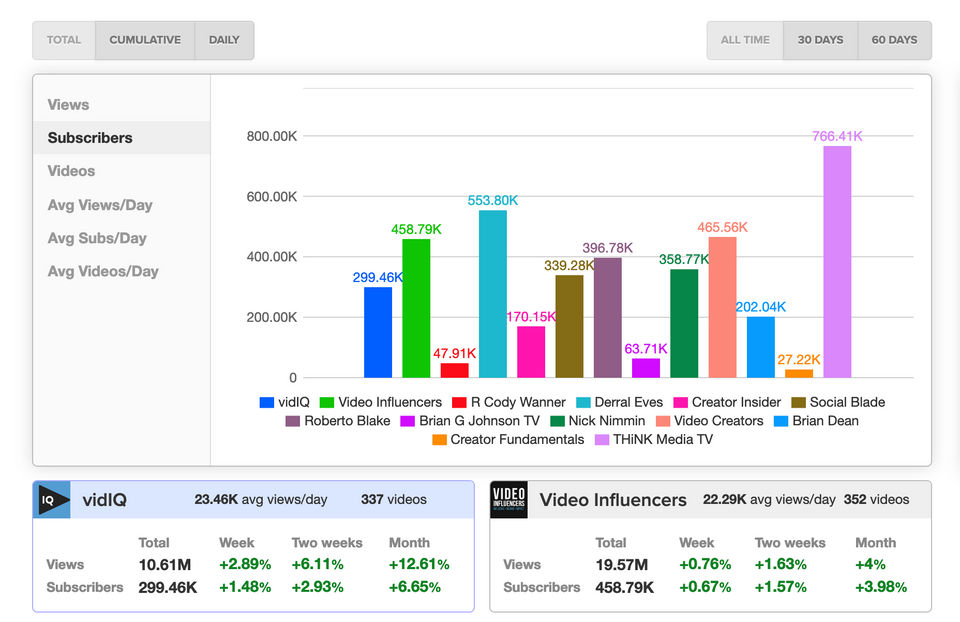The image size is (960, 622).
Task: Toggle Derral Eves teal legend swatch
Action: pyautogui.click(x=583, y=402)
